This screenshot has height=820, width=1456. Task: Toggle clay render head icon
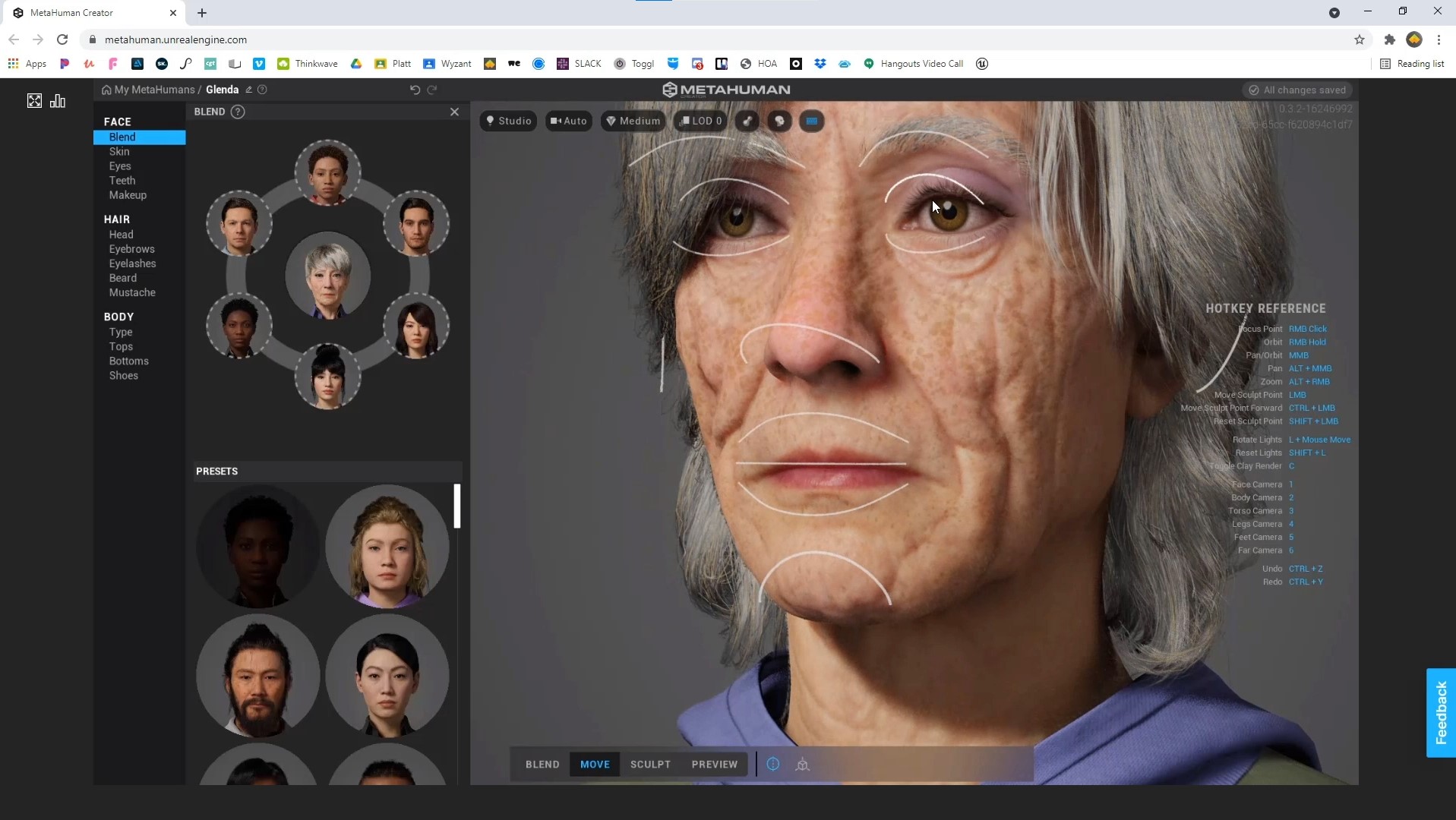pyautogui.click(x=779, y=121)
